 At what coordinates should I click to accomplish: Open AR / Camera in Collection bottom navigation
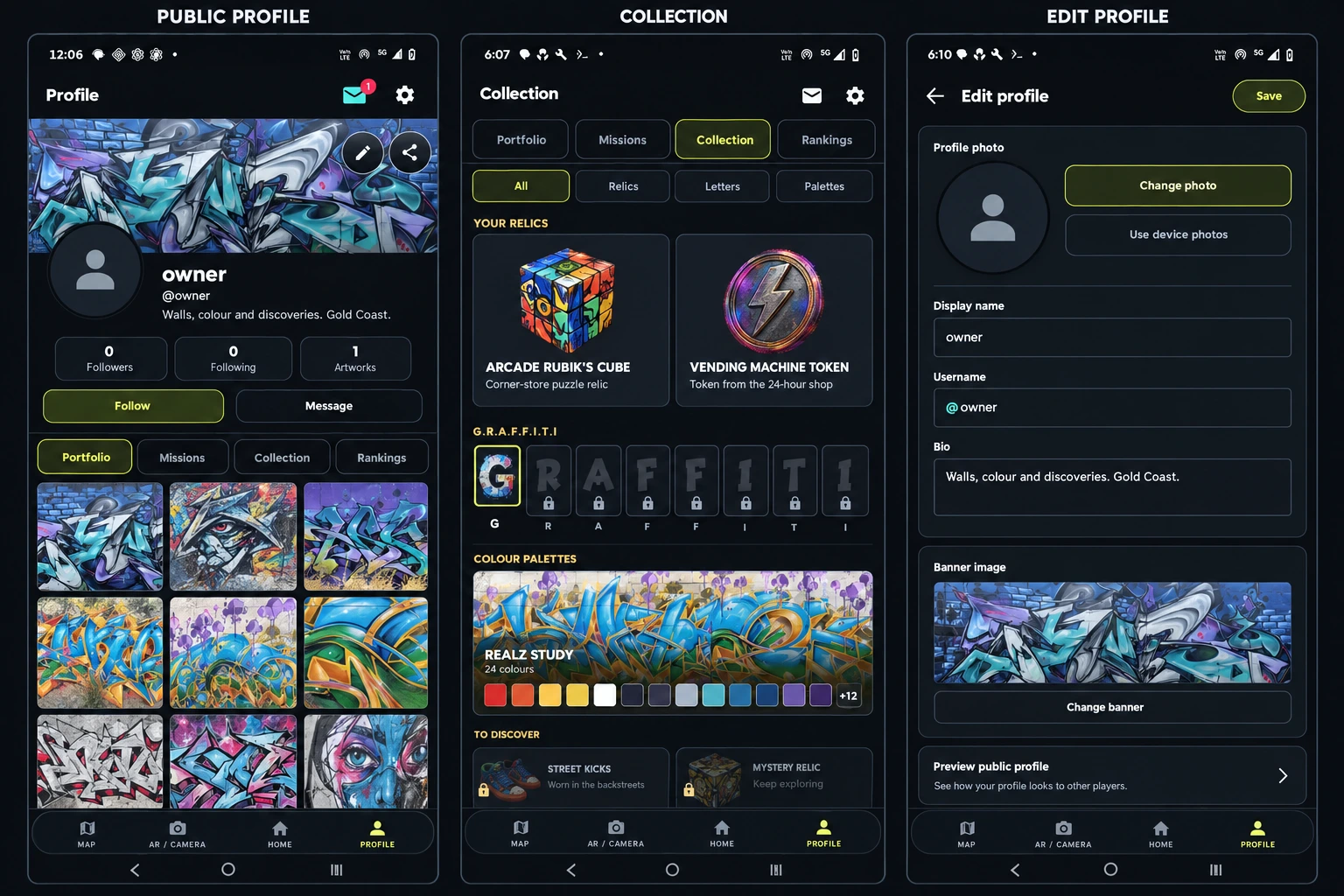[x=616, y=833]
